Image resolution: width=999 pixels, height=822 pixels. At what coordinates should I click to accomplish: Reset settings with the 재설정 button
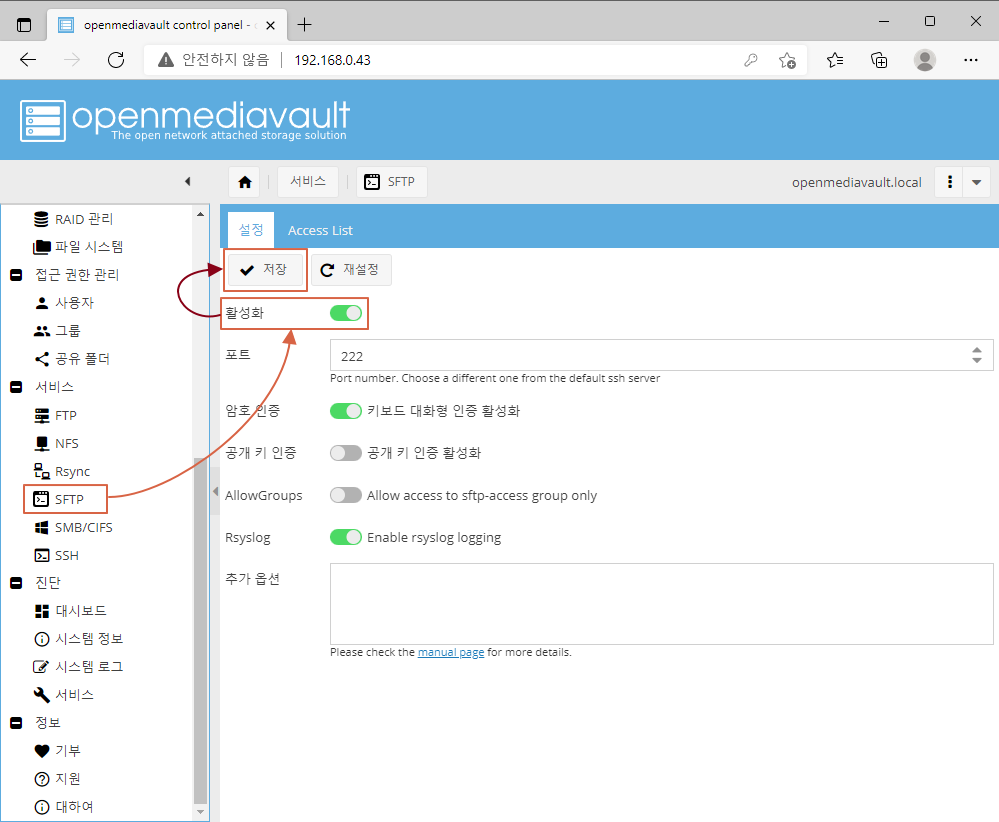tap(351, 270)
